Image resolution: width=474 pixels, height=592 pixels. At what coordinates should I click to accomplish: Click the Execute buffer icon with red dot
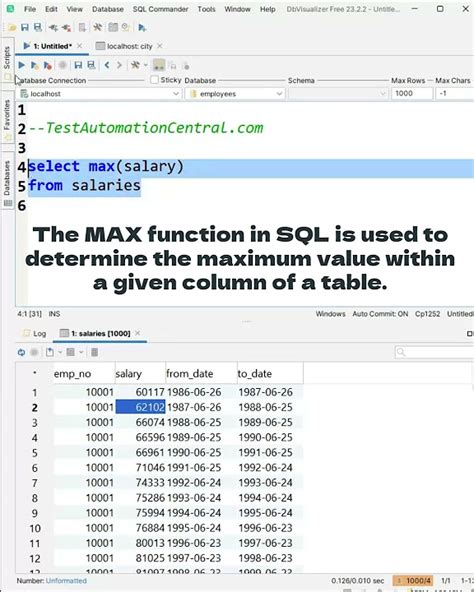(x=48, y=65)
